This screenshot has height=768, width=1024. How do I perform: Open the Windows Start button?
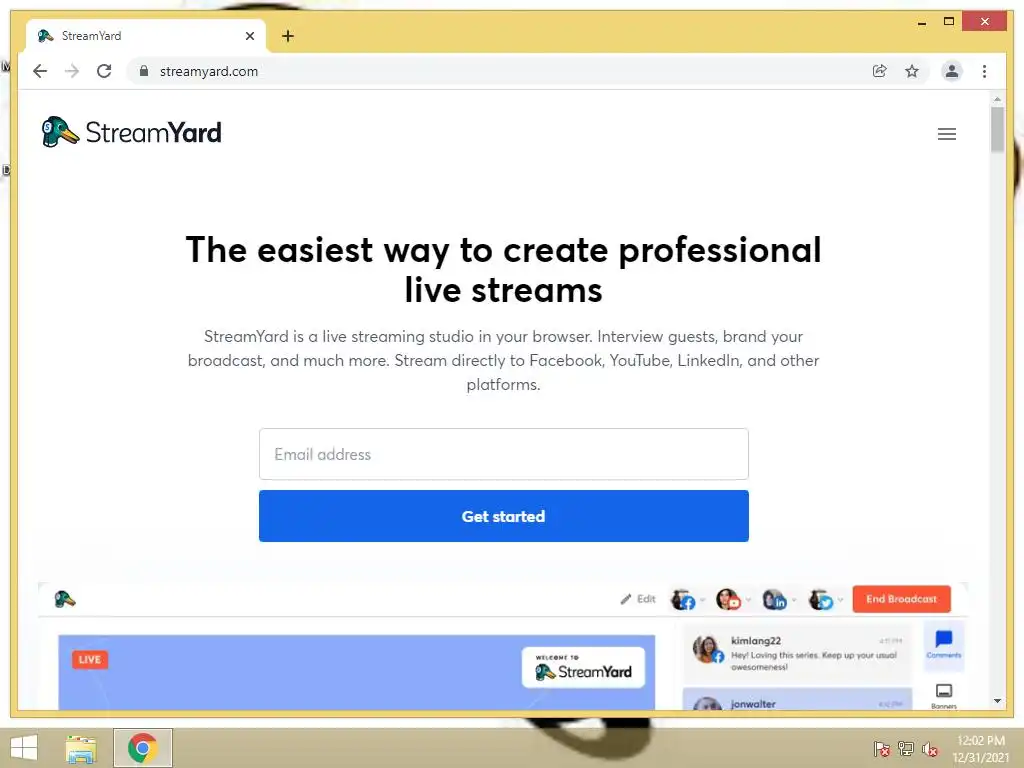(24, 748)
